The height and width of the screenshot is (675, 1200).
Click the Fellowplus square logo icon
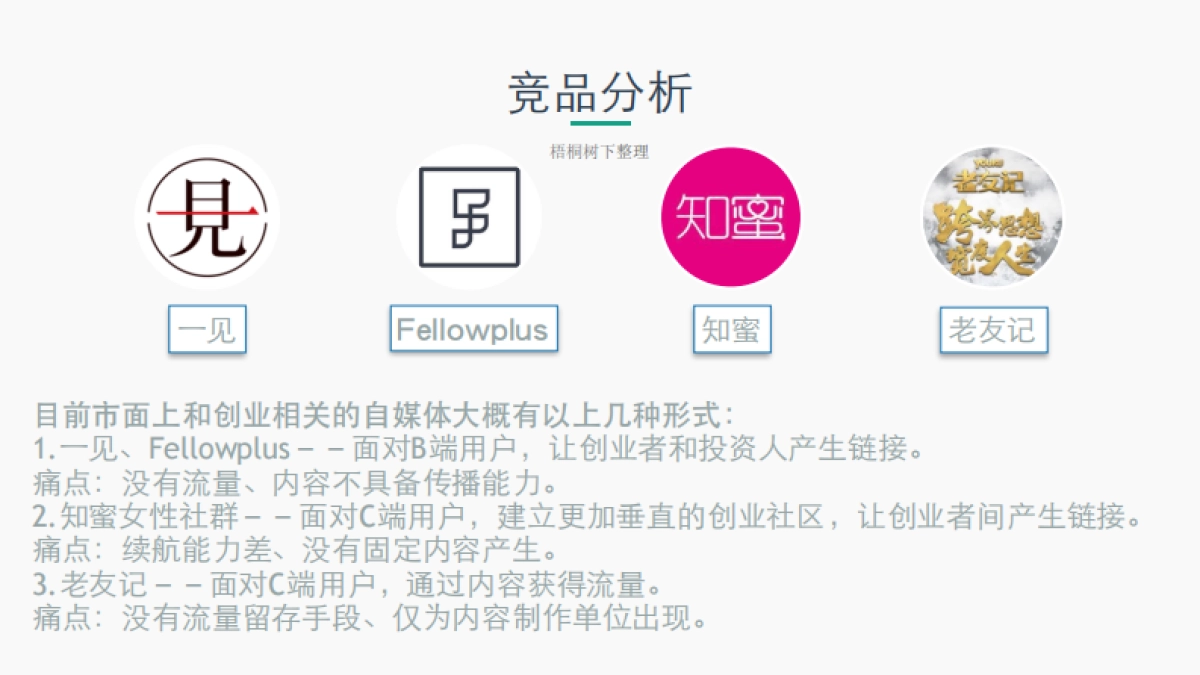click(469, 217)
